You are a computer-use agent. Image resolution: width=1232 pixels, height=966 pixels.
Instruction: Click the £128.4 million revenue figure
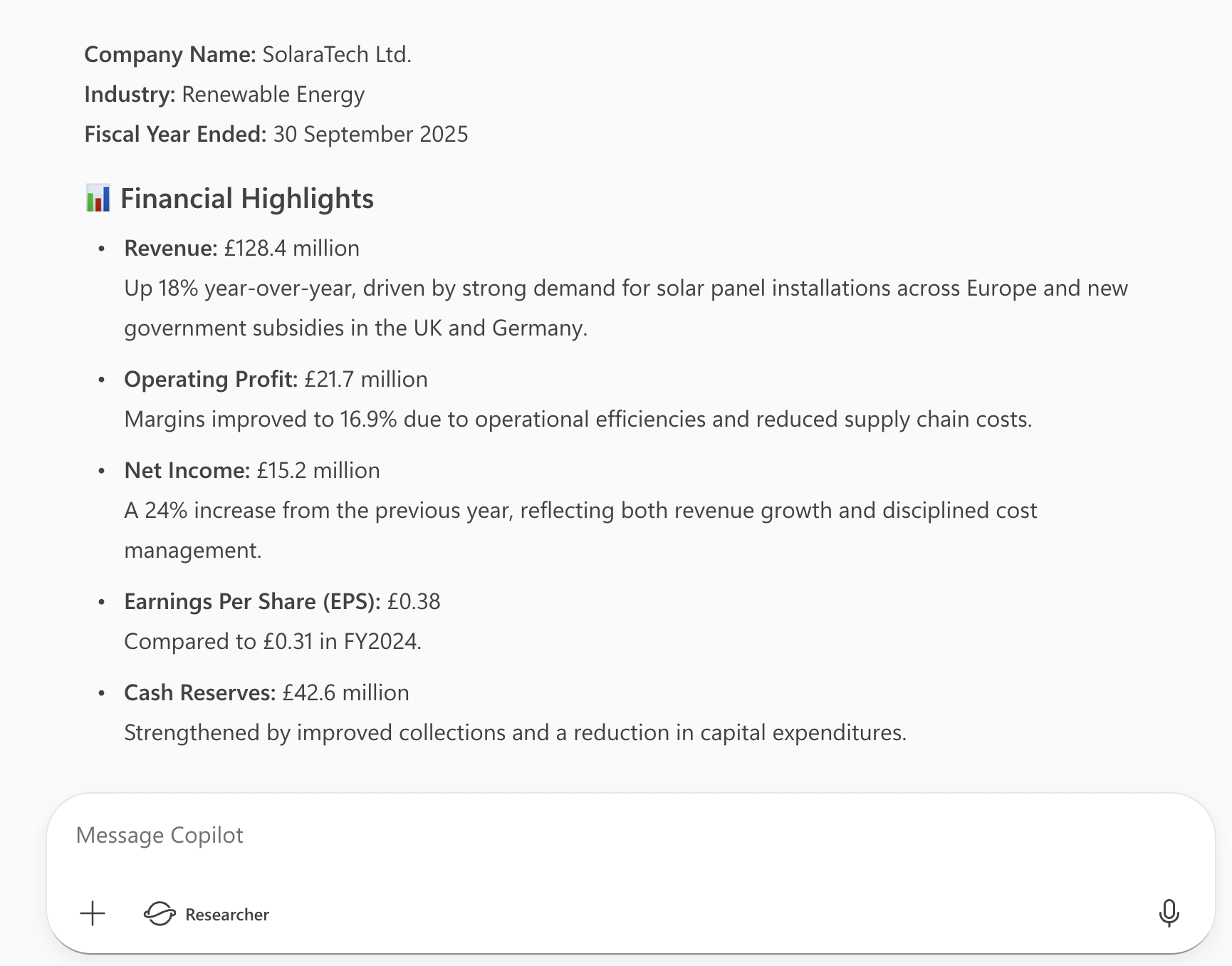[292, 248]
